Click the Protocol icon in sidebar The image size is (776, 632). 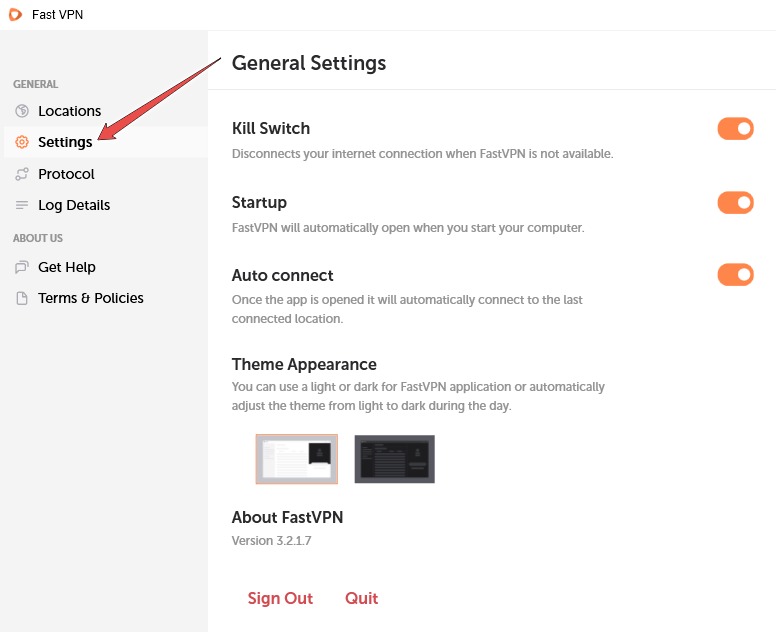(22, 174)
